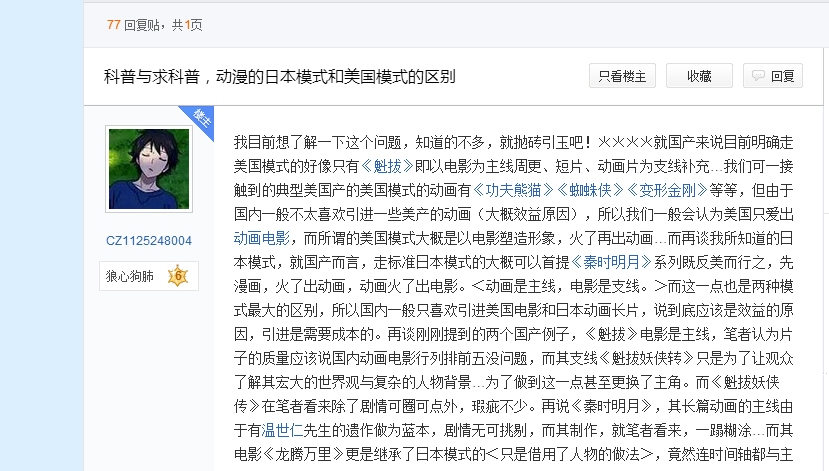This screenshot has width=829, height=471.
Task: Click the 回复 button with speech bubble
Action: coord(773,76)
